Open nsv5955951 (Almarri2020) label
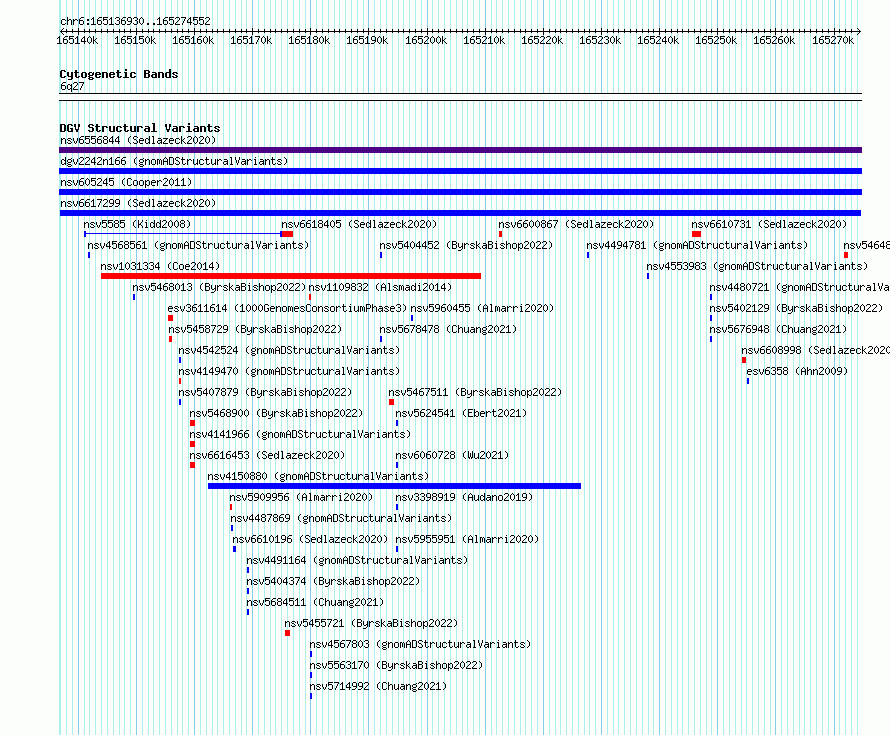This screenshot has height=735, width=890. [x=467, y=539]
